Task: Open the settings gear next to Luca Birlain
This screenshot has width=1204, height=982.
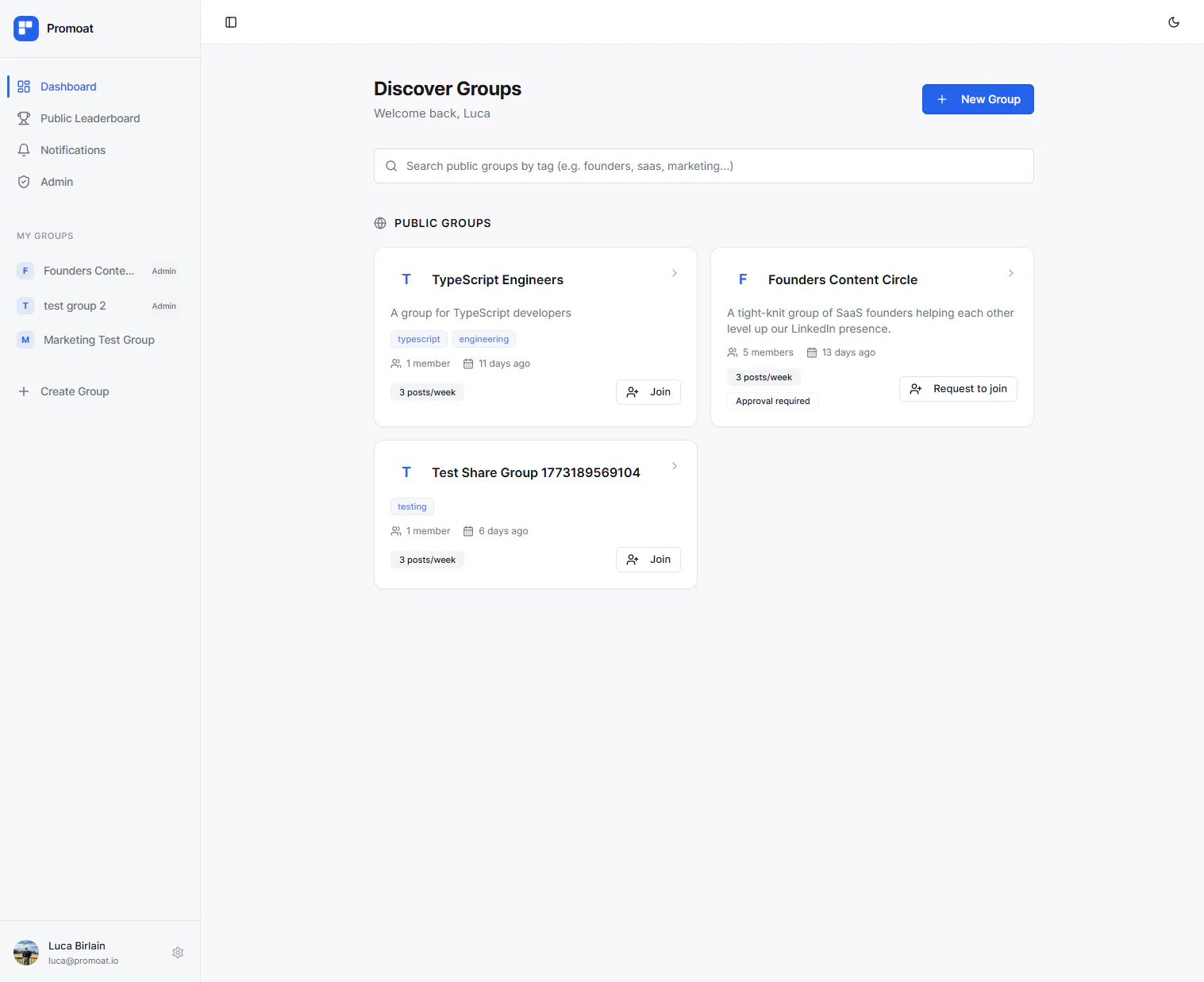Action: point(178,953)
